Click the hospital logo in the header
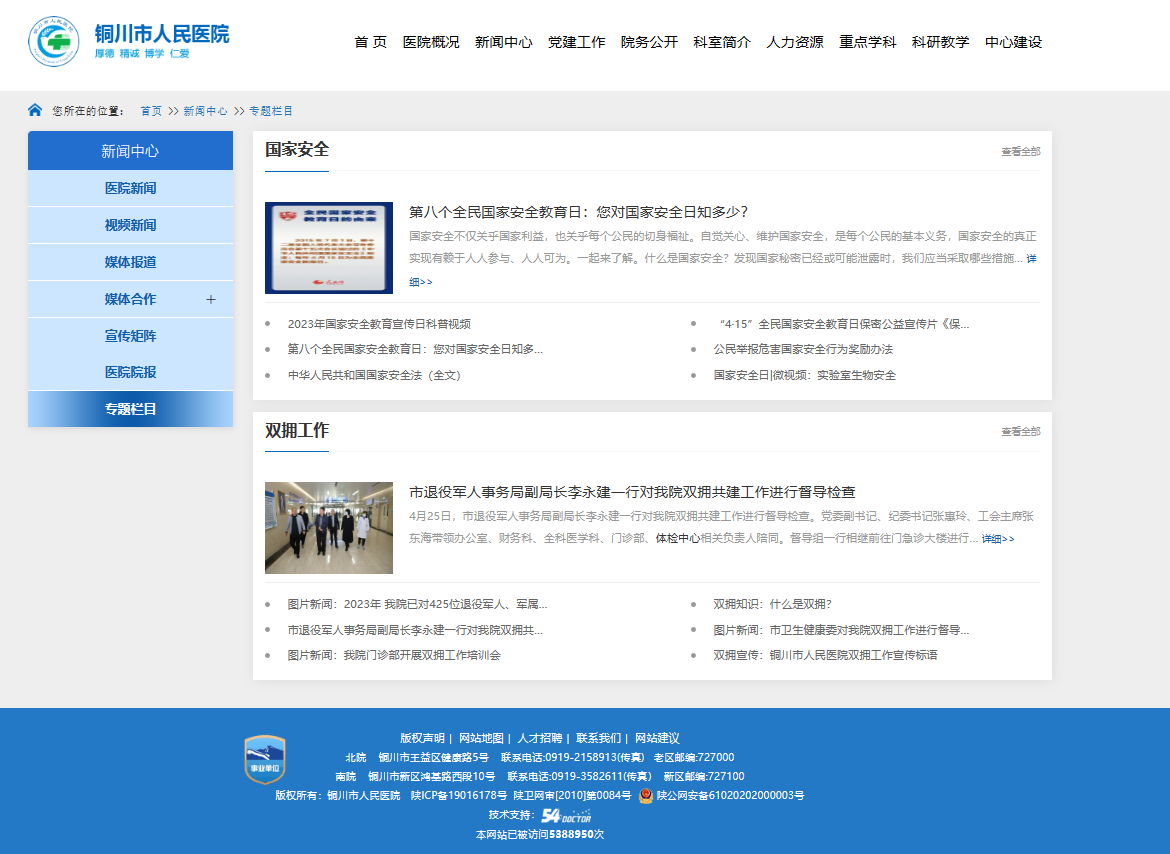The height and width of the screenshot is (854, 1170). (55, 42)
